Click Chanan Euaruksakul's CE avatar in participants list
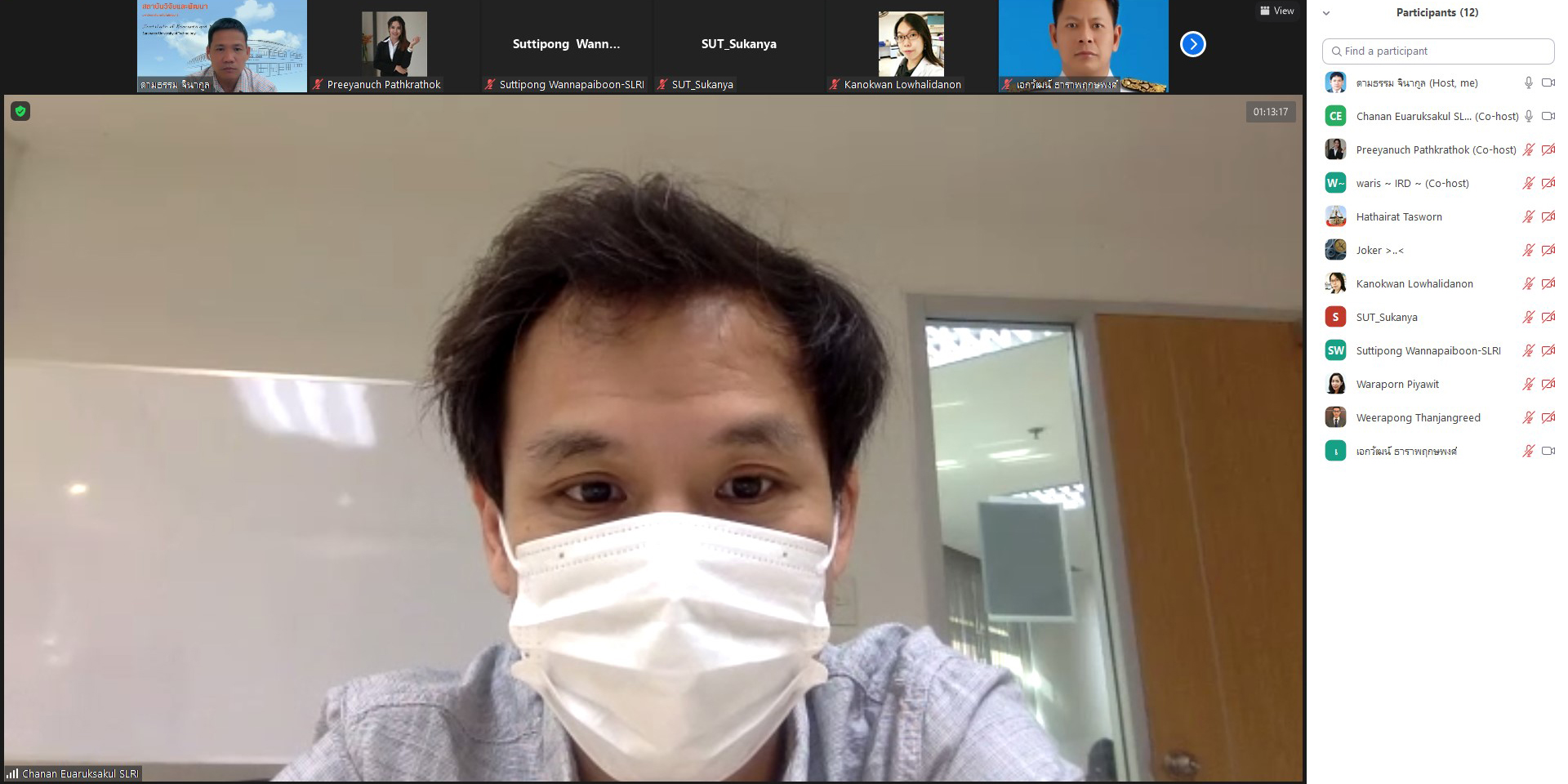The width and height of the screenshot is (1568, 784). coord(1335,116)
